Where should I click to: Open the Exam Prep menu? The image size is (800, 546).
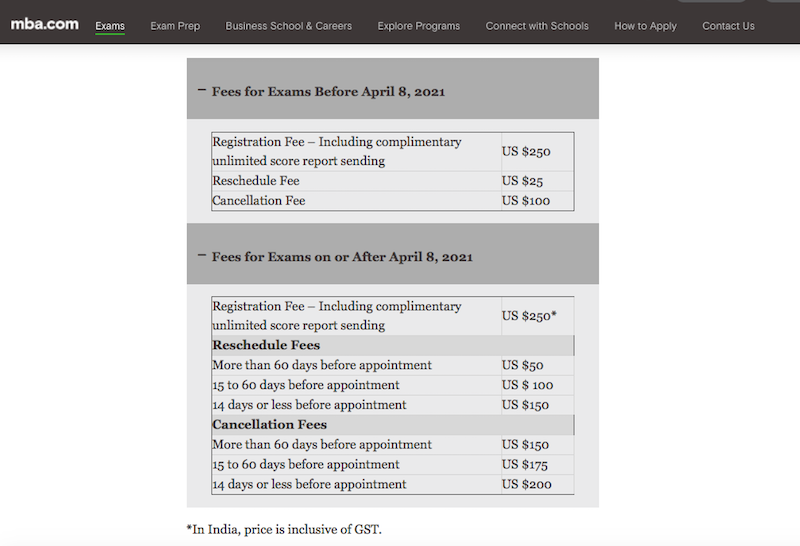point(175,26)
